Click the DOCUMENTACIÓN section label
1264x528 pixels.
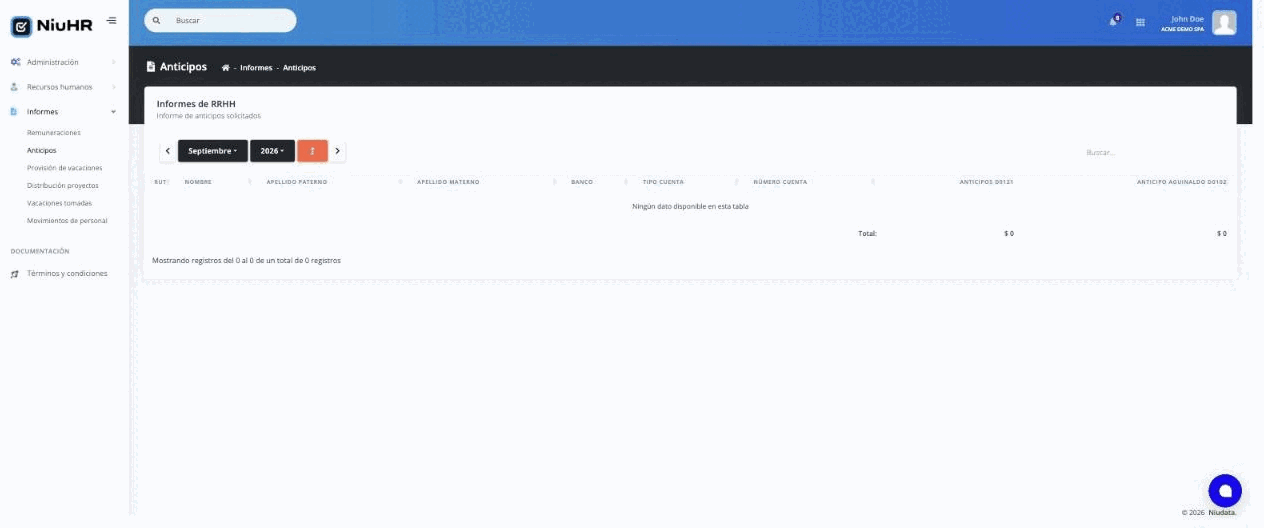pos(40,251)
